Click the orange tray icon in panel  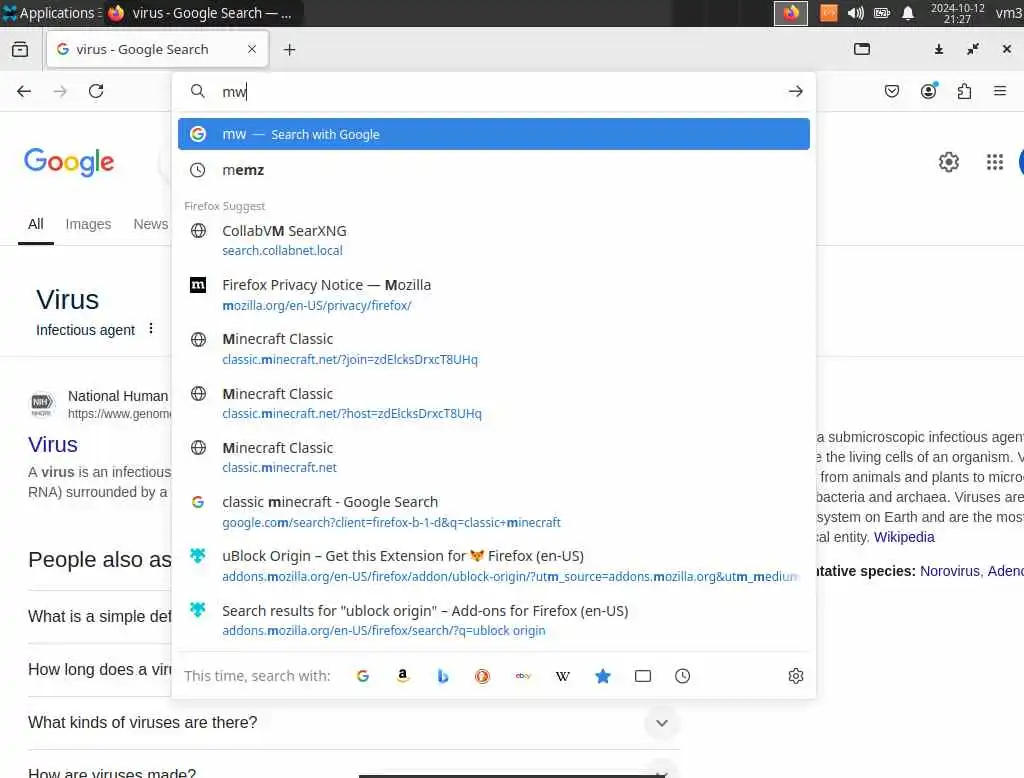tap(828, 13)
